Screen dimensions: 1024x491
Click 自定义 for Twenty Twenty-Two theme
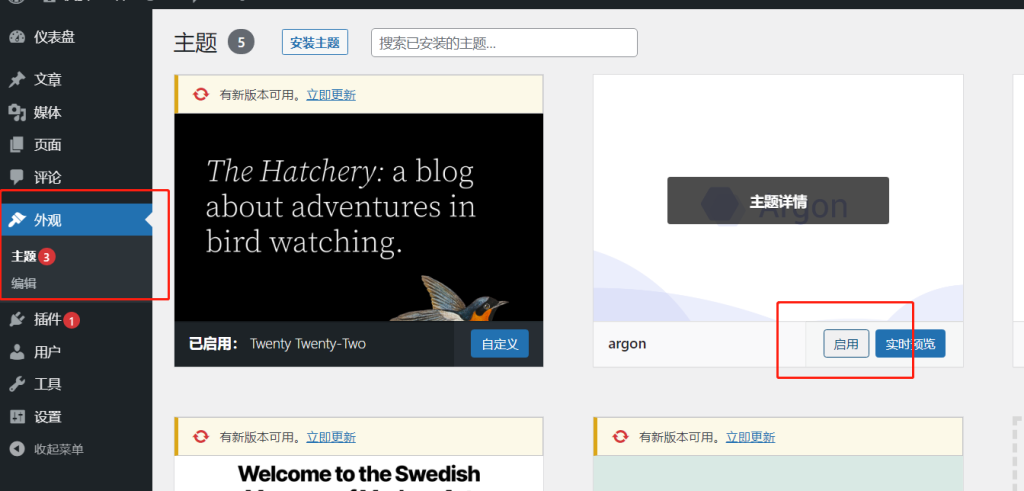coord(499,344)
